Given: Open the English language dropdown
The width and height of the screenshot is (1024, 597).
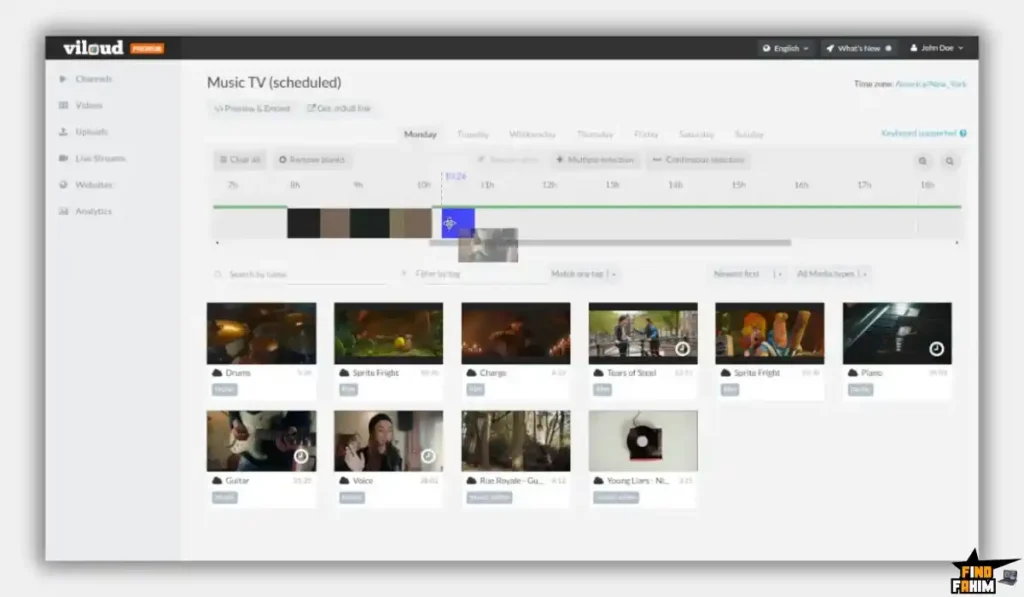Looking at the screenshot, I should (x=785, y=48).
